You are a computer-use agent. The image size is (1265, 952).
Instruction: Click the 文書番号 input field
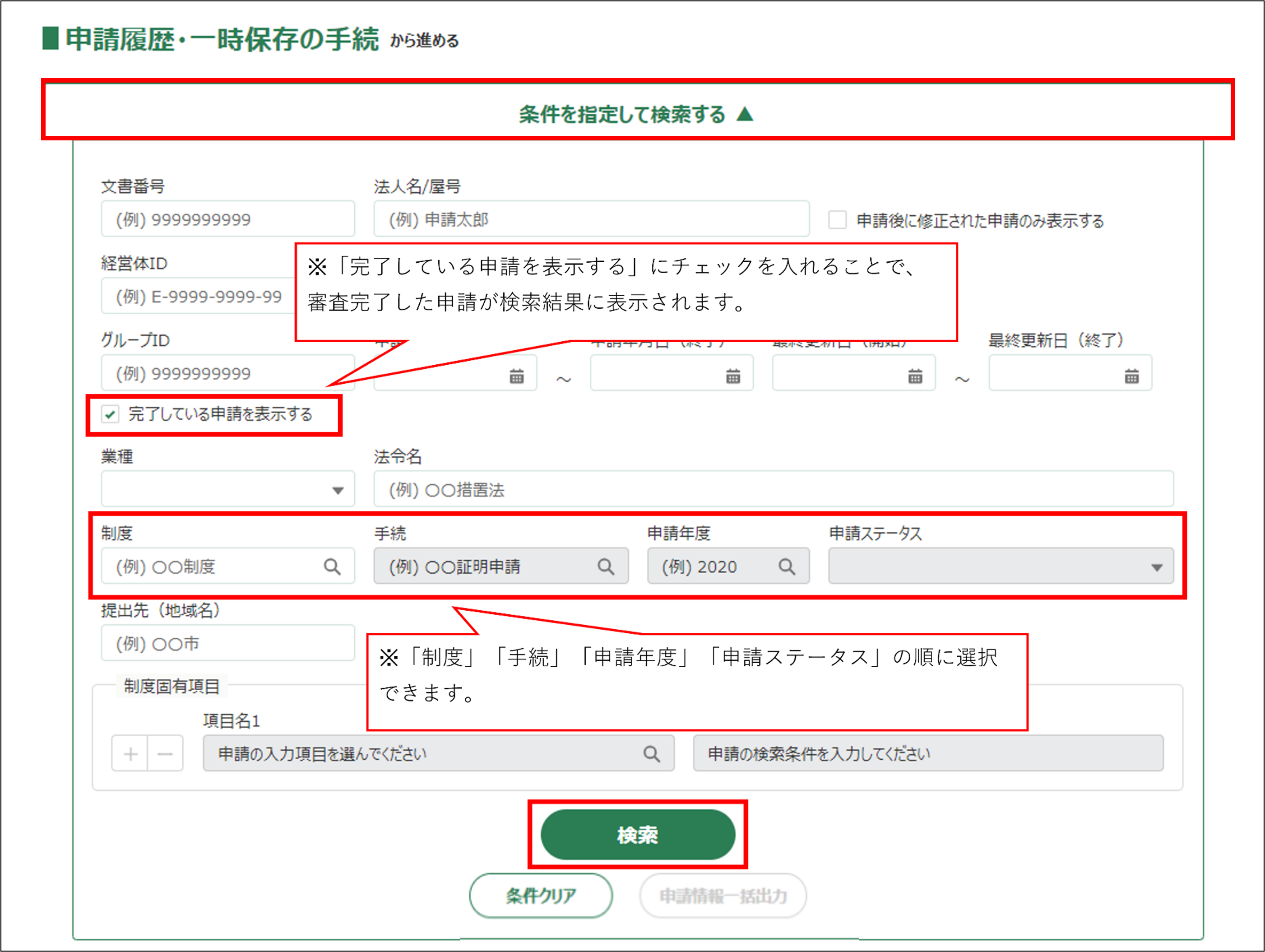click(227, 219)
